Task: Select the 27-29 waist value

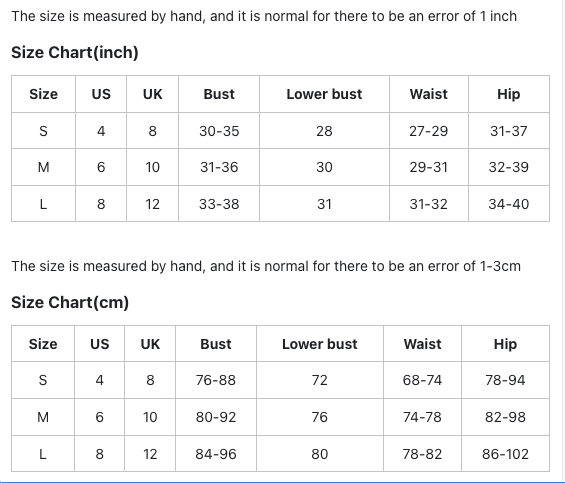Action: coord(428,131)
